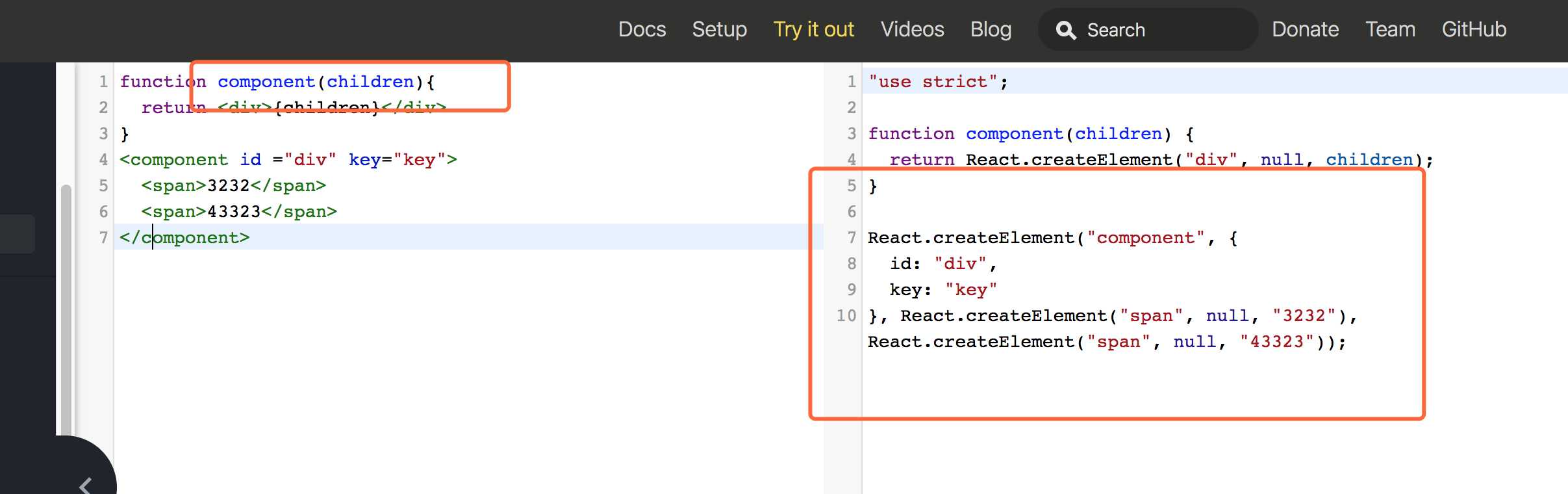Image resolution: width=1568 pixels, height=494 pixels.
Task: Click output line containing "43323"
Action: (x=1107, y=341)
